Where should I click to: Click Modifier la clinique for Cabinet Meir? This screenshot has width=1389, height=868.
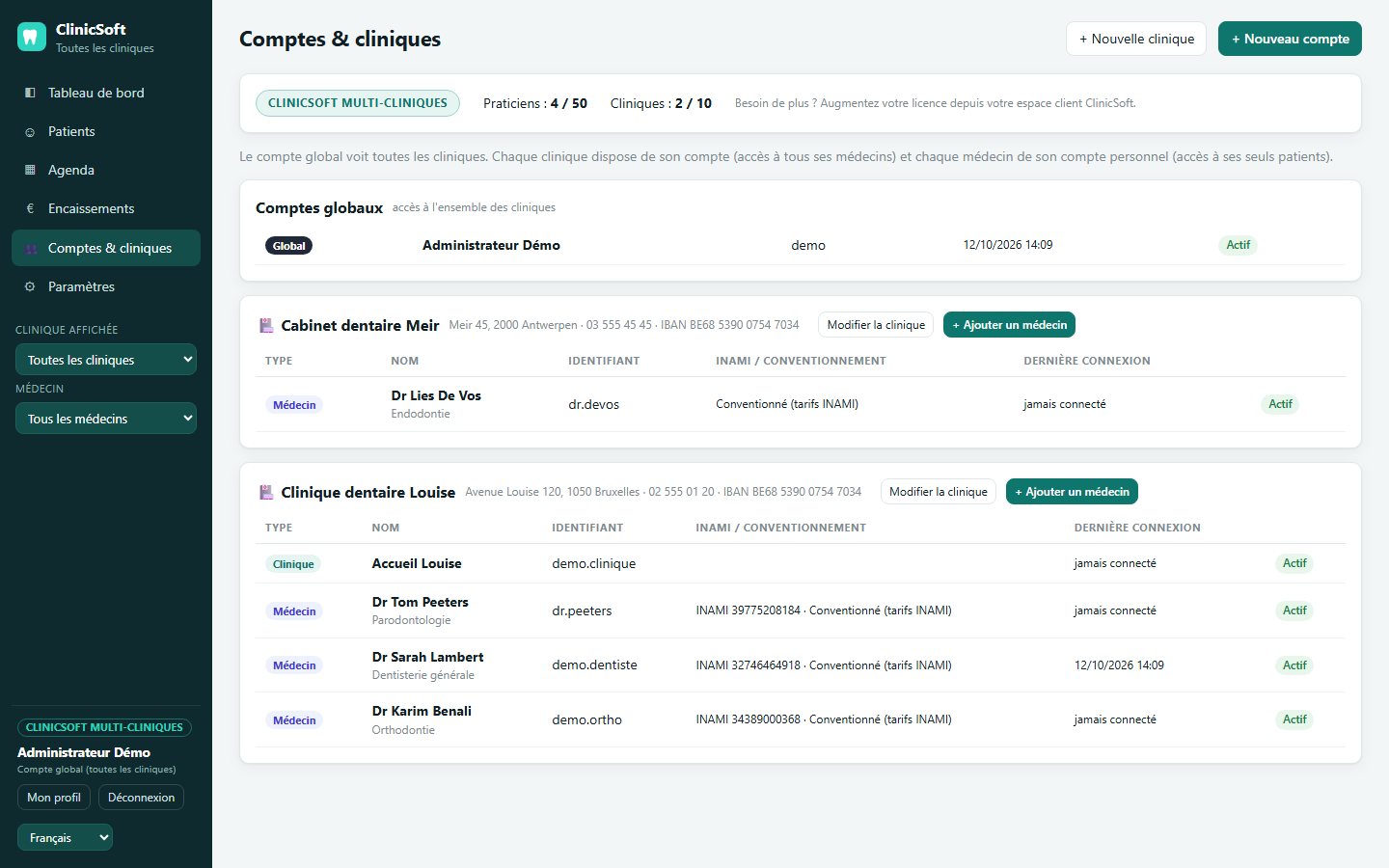[876, 325]
